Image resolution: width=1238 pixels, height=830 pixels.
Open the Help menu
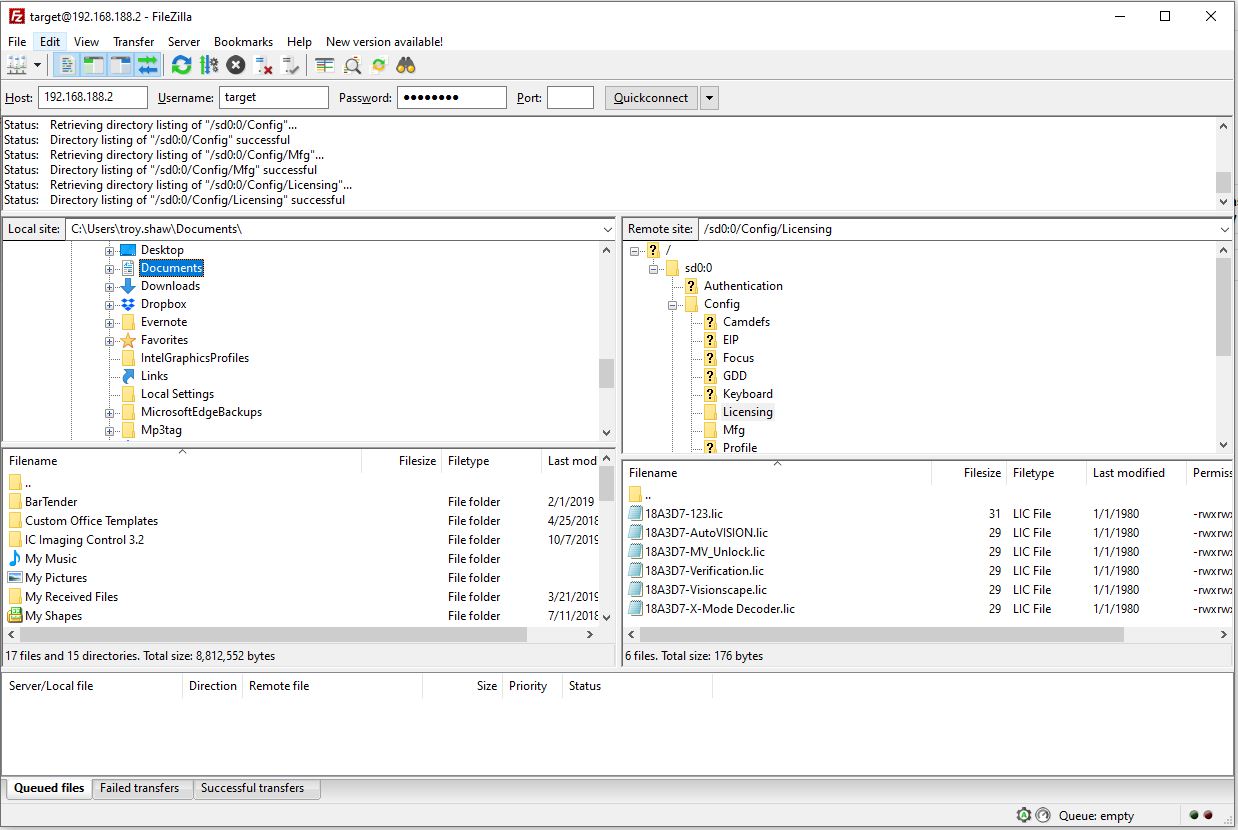299,41
